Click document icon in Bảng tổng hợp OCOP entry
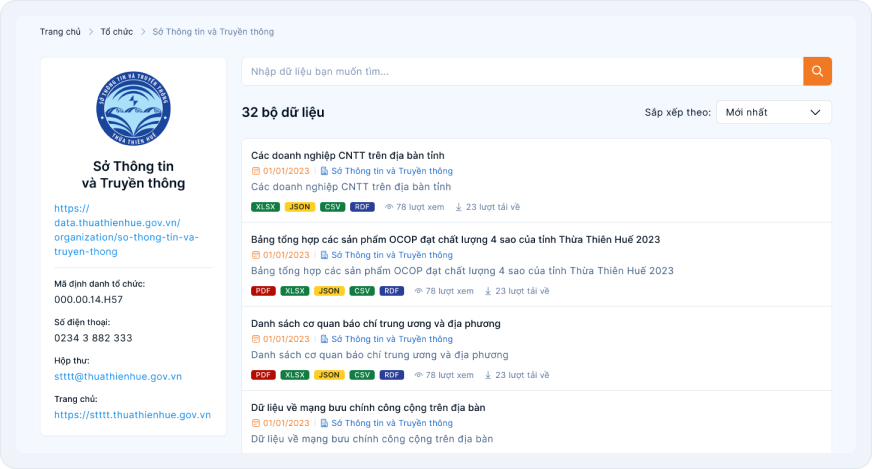The height and width of the screenshot is (469, 872). (324, 255)
